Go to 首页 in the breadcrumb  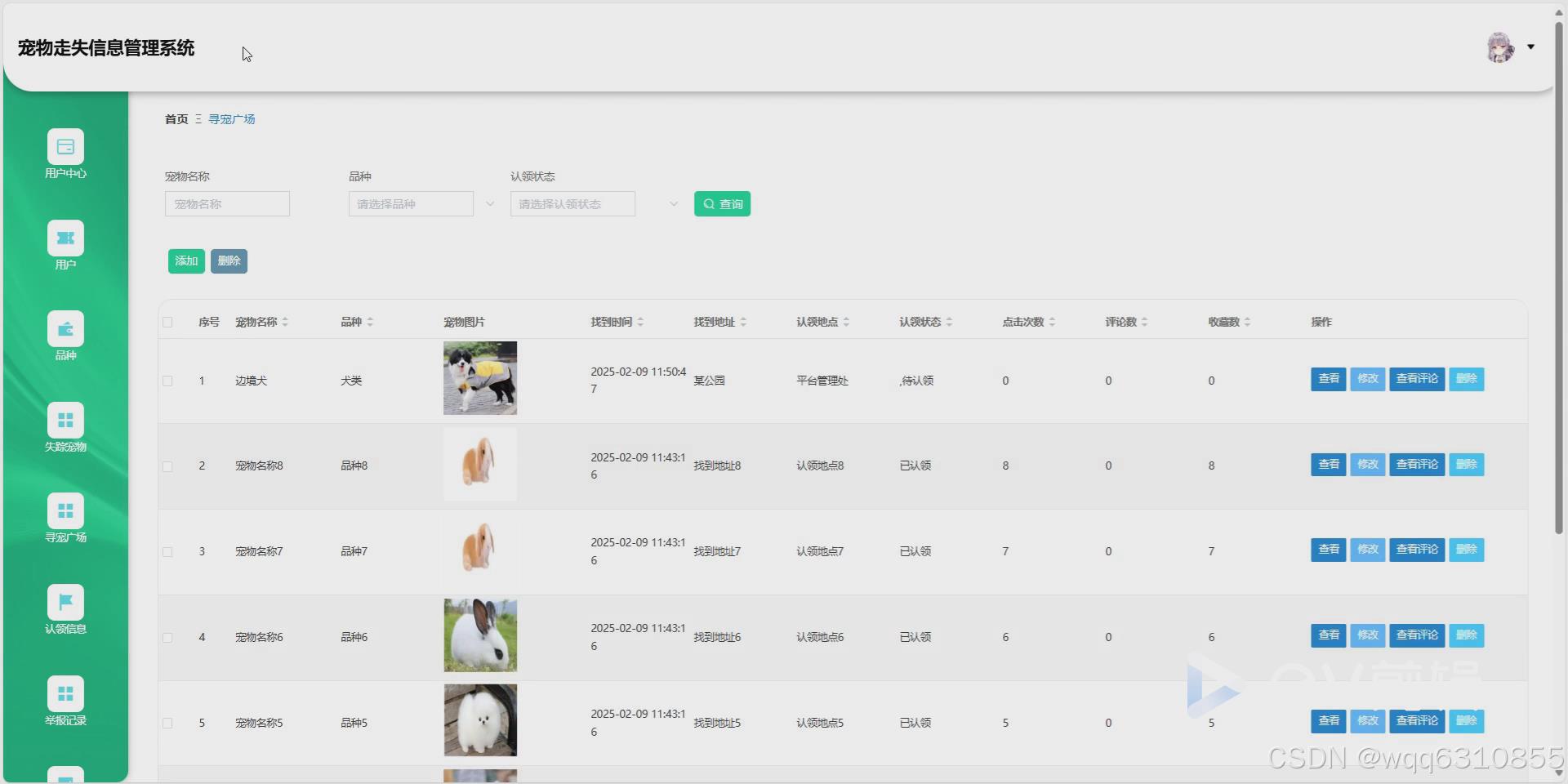point(176,119)
